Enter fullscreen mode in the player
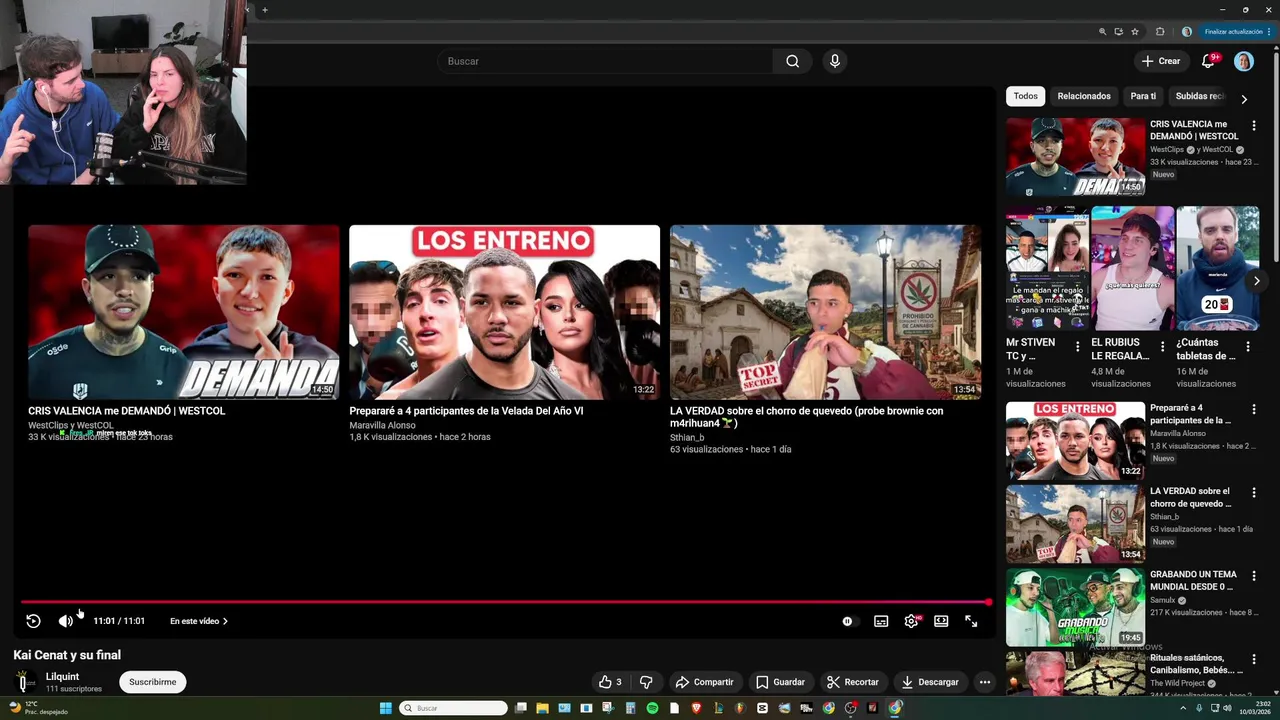 click(x=971, y=621)
